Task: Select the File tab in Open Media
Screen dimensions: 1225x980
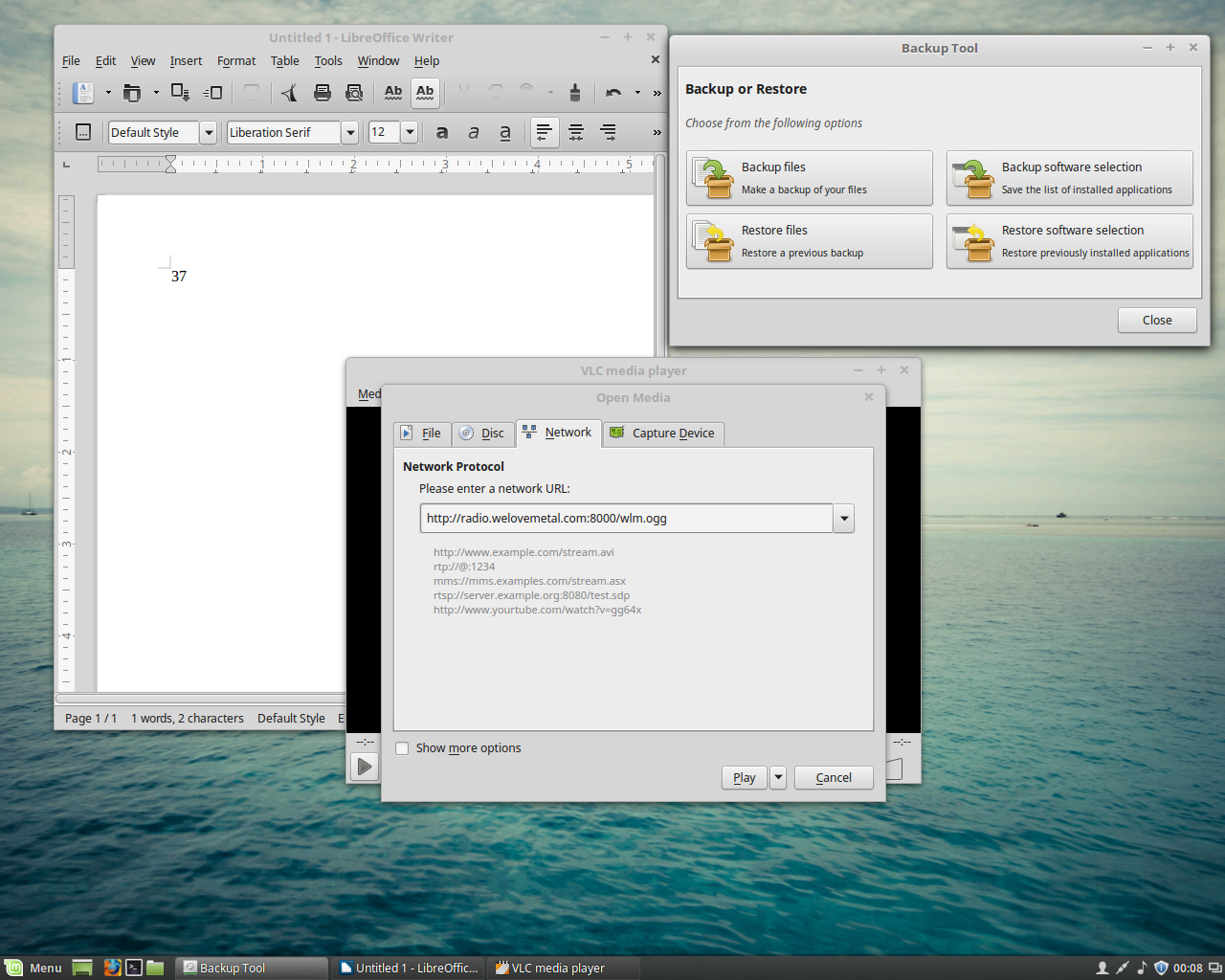Action: click(x=421, y=434)
